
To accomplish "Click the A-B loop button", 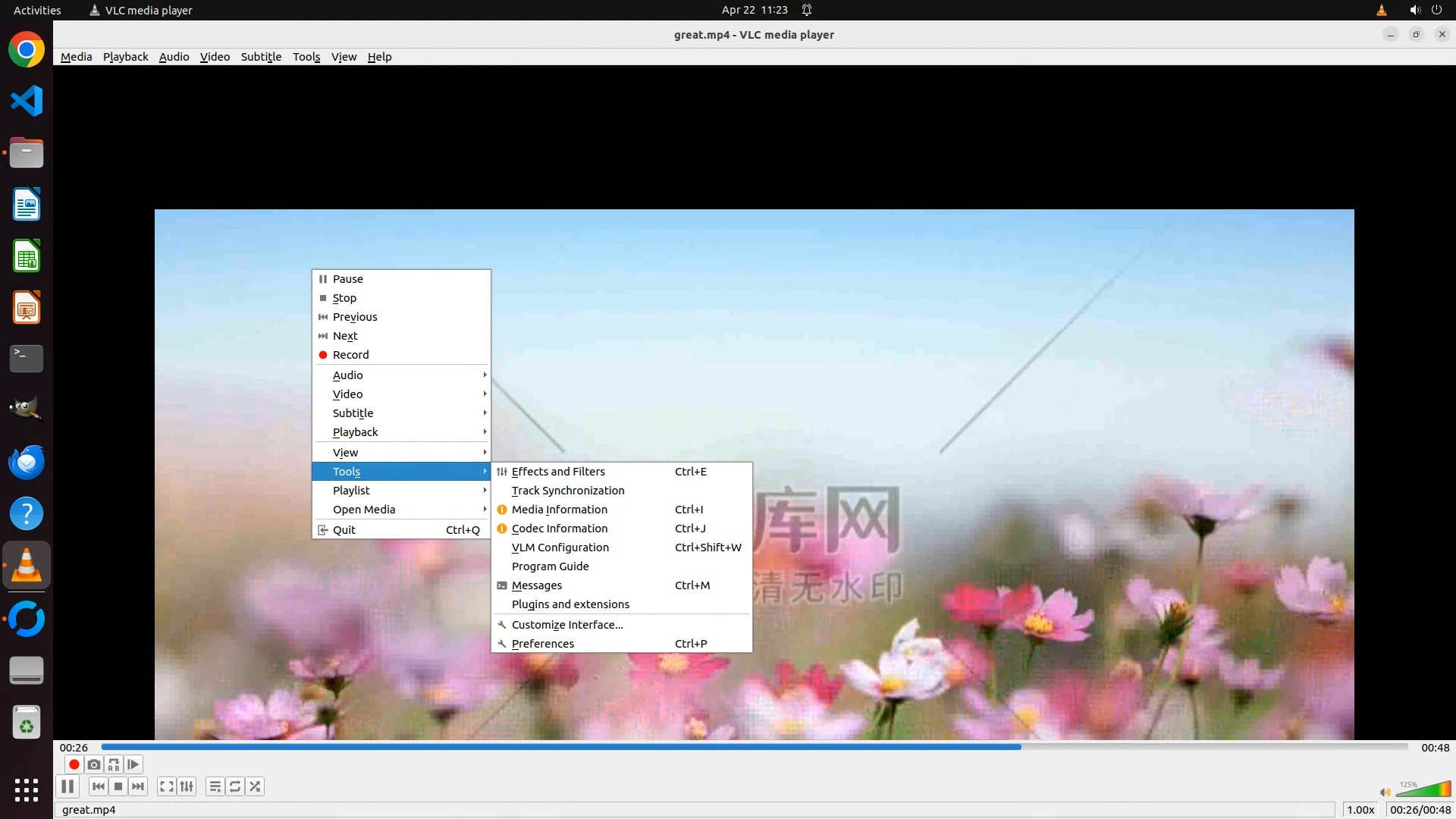I will tap(114, 764).
